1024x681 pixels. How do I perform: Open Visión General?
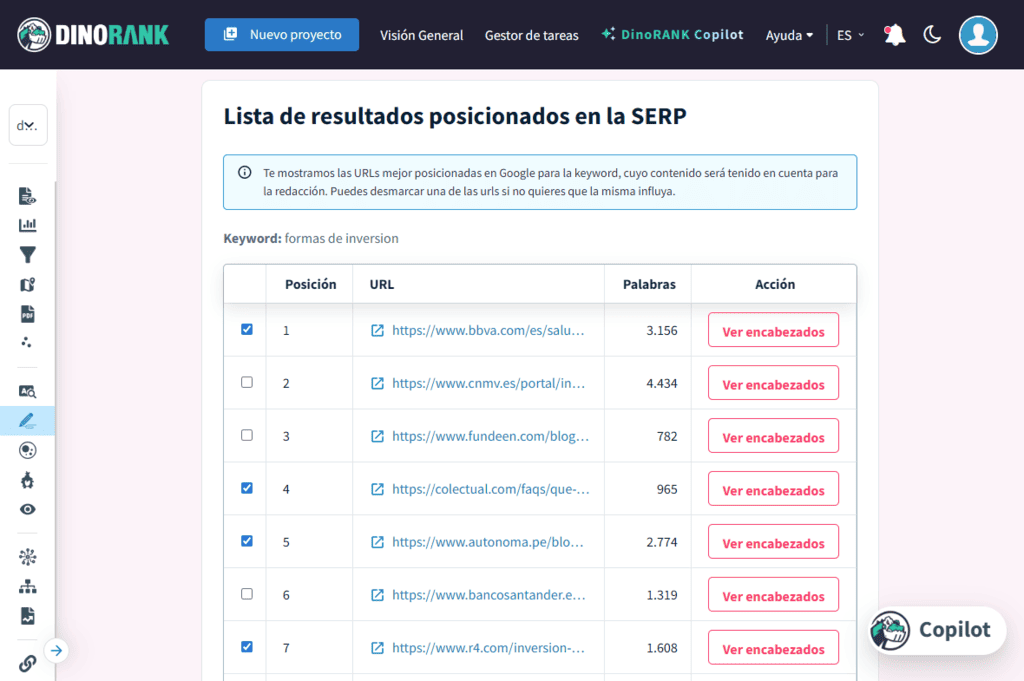pyautogui.click(x=421, y=34)
